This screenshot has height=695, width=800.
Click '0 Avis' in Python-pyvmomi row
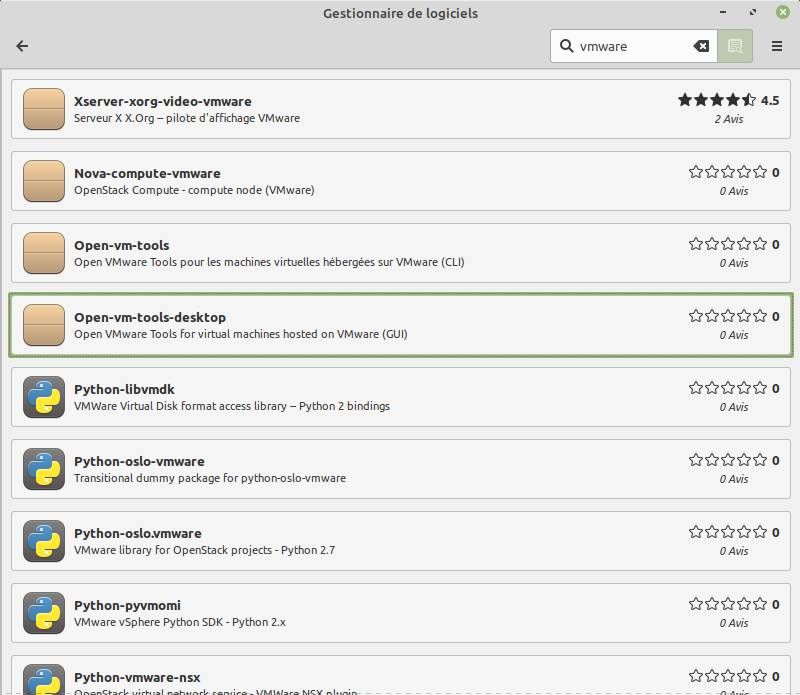pos(734,623)
